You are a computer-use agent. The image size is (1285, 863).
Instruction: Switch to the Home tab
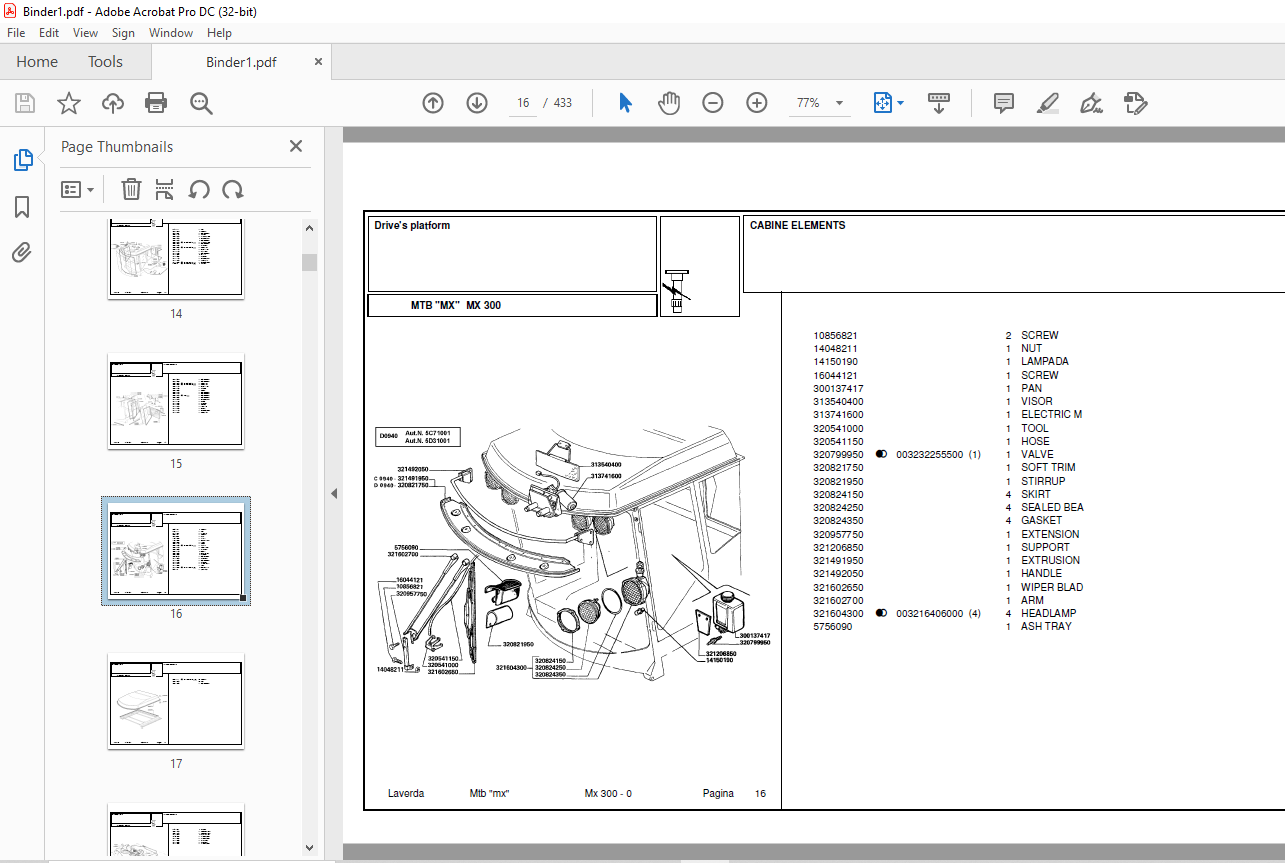tap(37, 62)
